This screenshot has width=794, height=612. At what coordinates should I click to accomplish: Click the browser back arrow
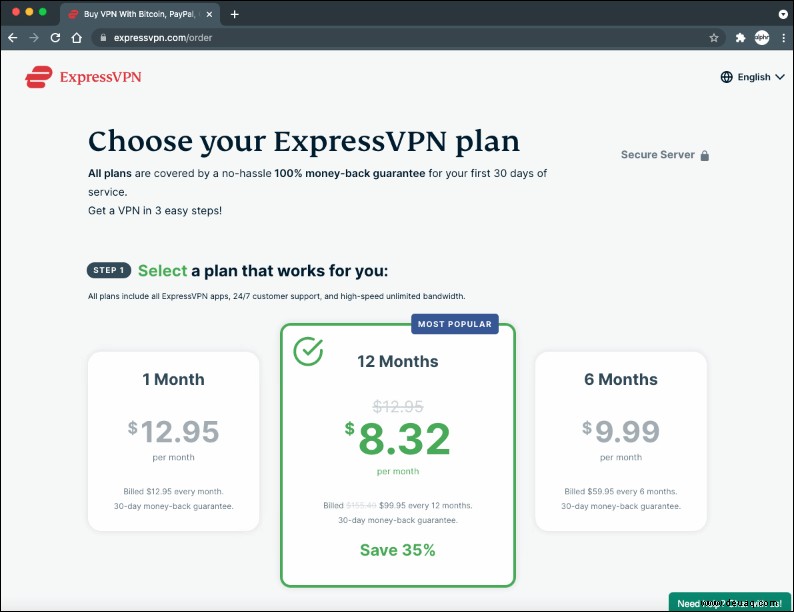point(13,38)
